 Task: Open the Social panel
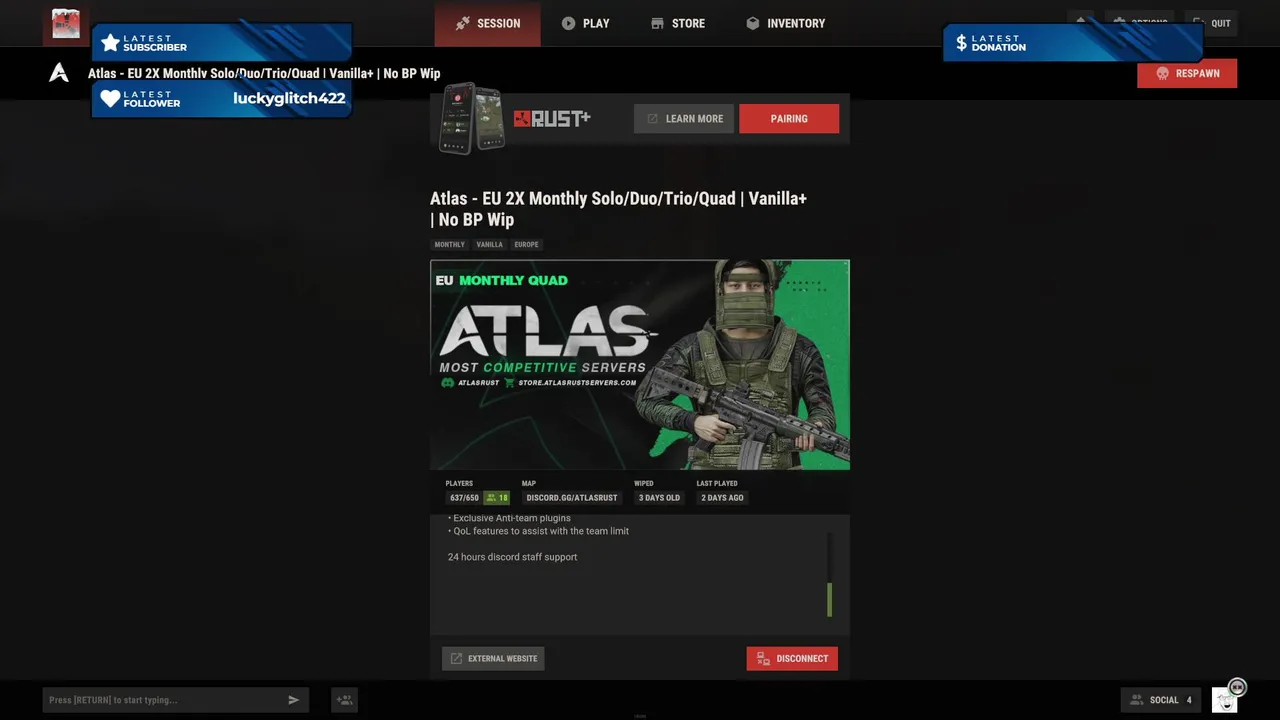coord(1160,700)
